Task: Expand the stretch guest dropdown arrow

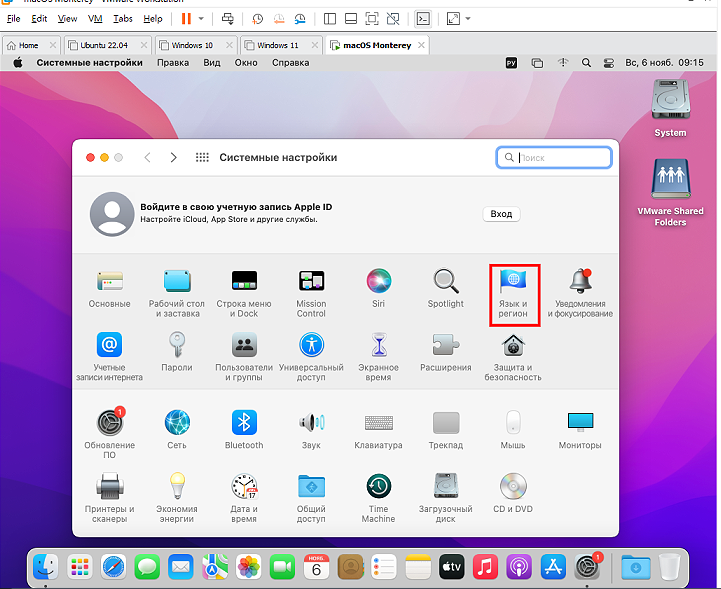Action: pos(468,18)
